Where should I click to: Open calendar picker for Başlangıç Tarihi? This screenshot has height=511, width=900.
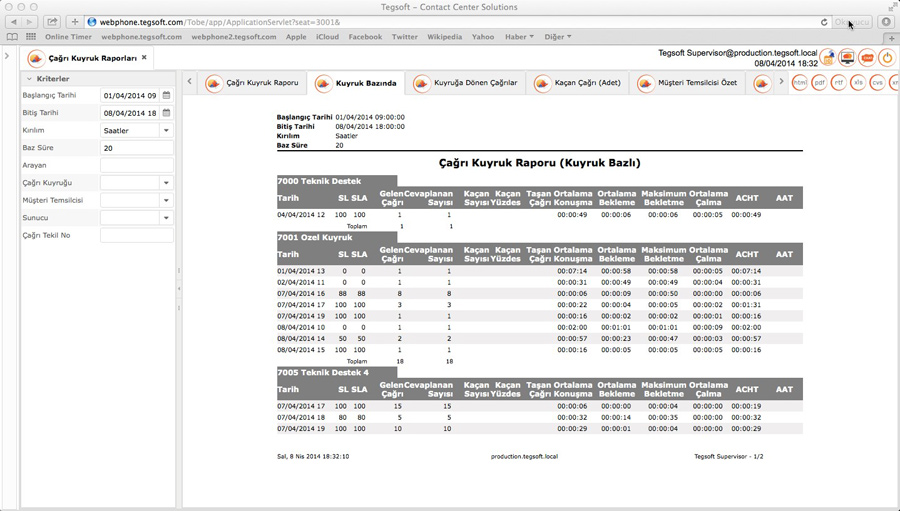[x=166, y=96]
